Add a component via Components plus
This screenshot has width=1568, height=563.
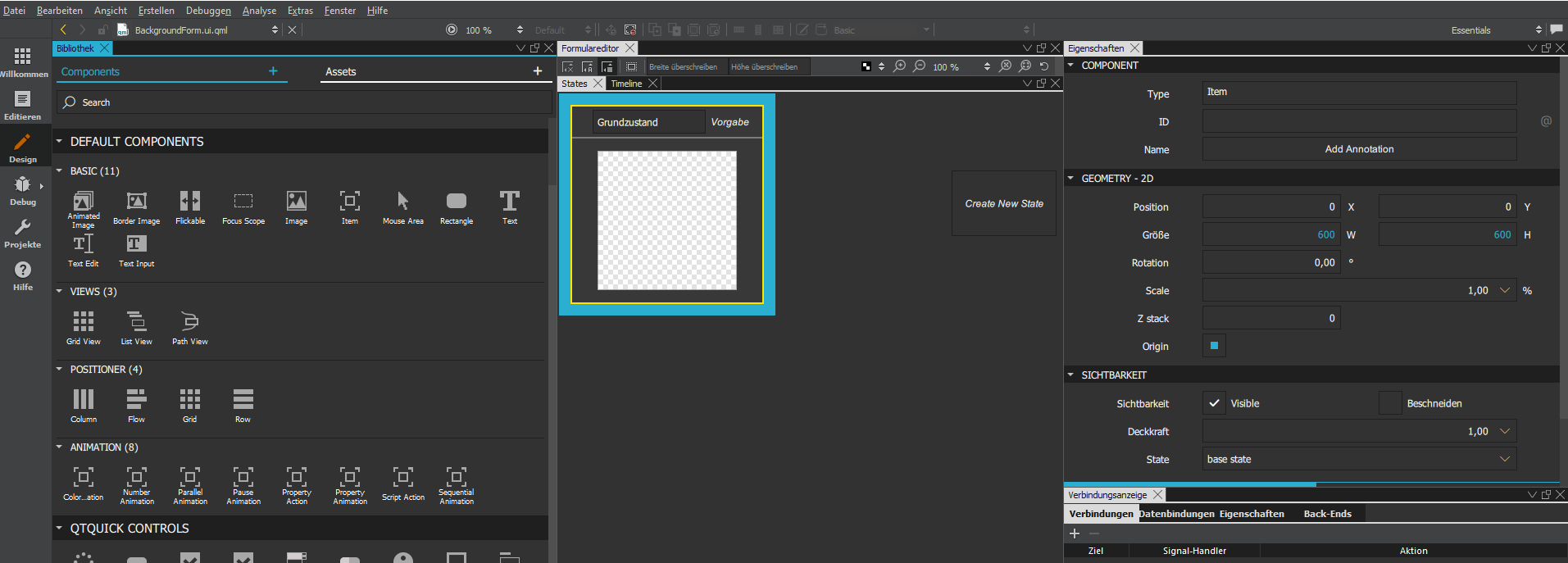273,71
